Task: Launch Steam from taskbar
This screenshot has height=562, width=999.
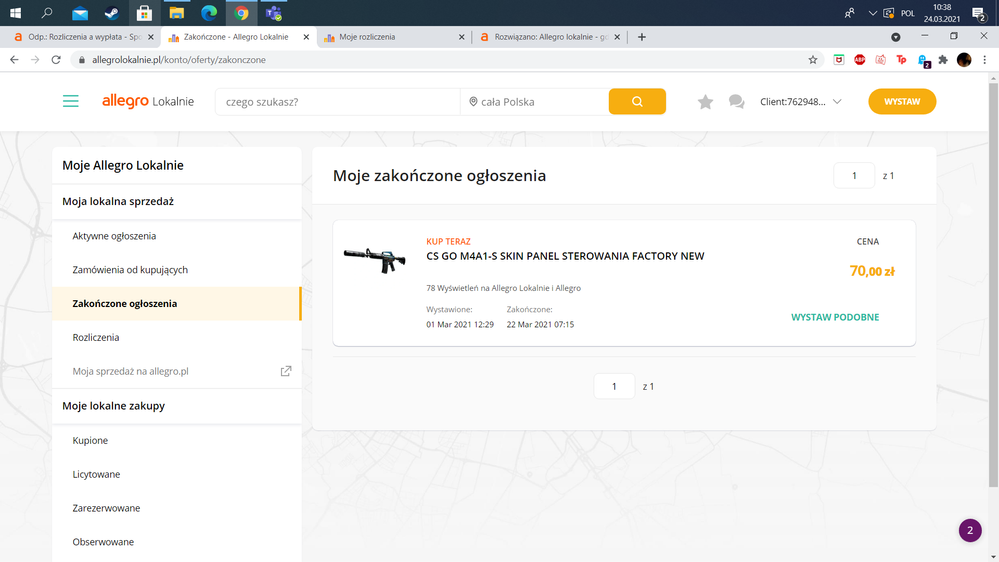Action: [111, 13]
